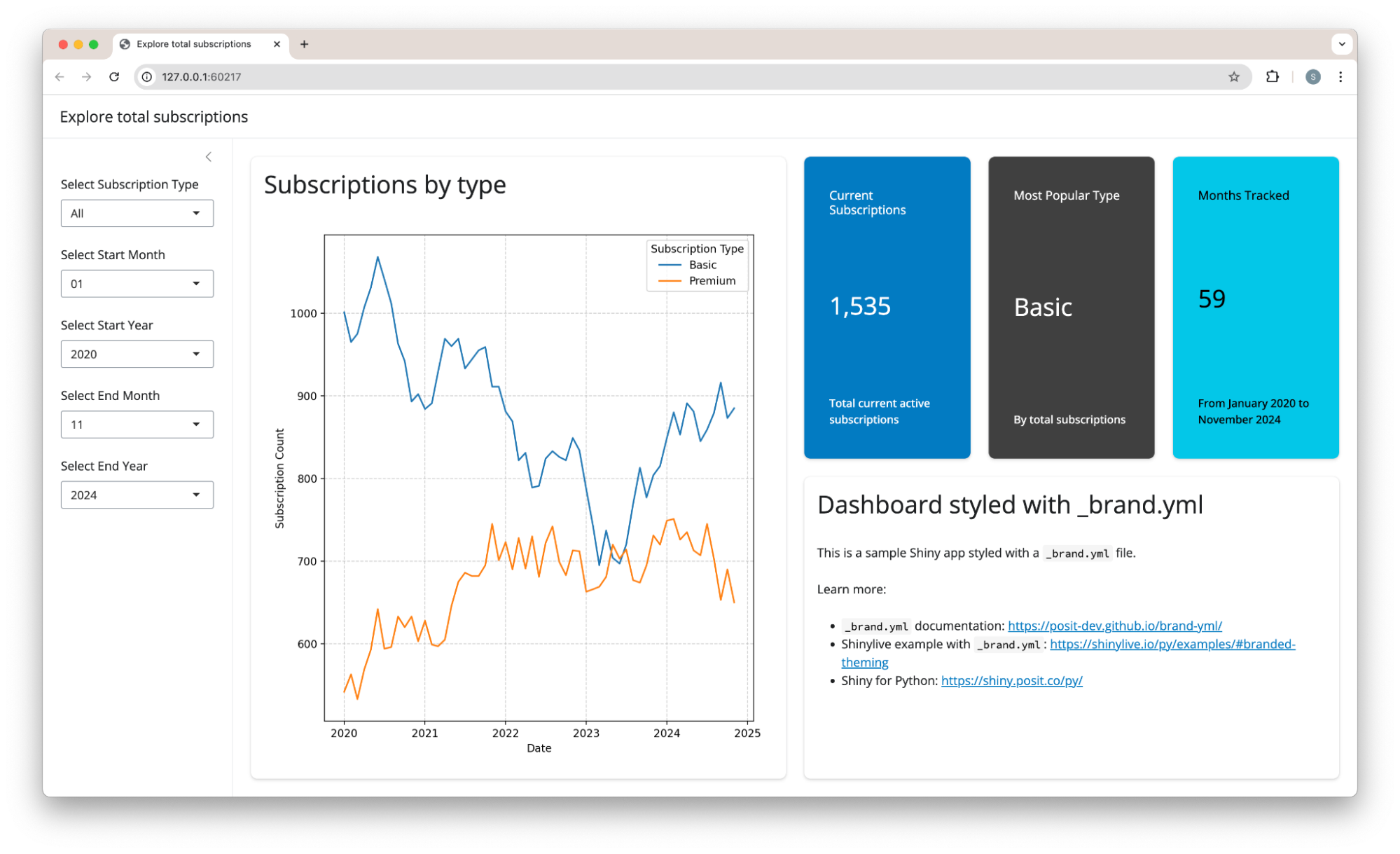
Task: View site information icon in address bar
Action: [147, 77]
